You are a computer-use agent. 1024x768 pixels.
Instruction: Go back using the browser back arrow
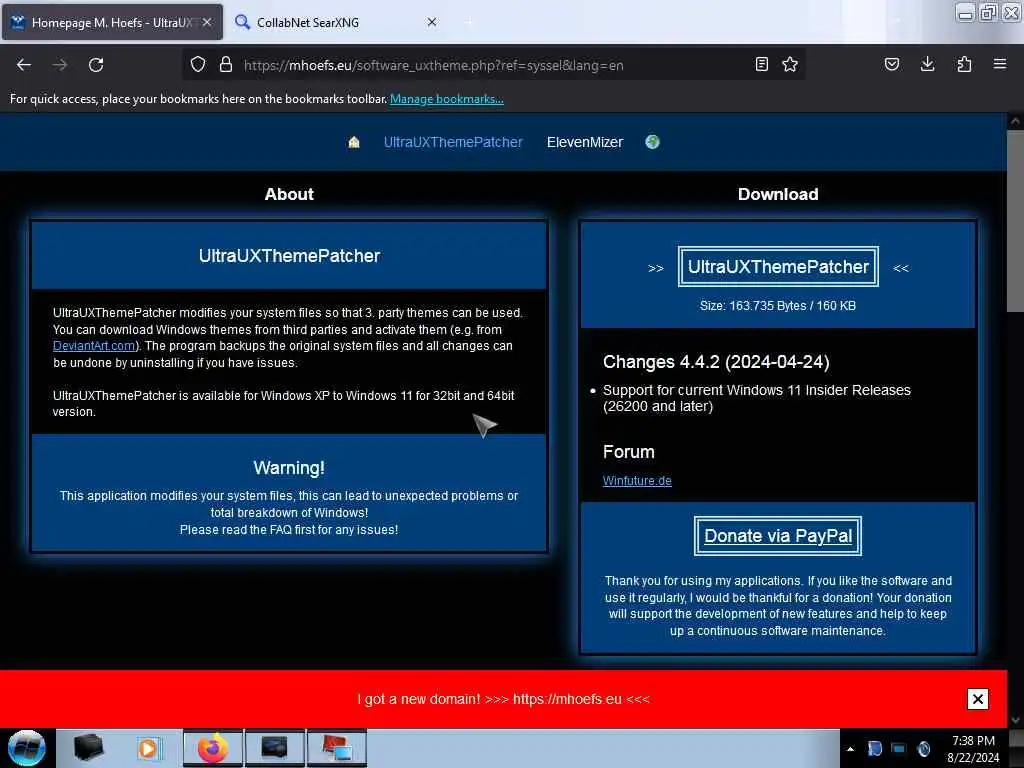[24, 65]
